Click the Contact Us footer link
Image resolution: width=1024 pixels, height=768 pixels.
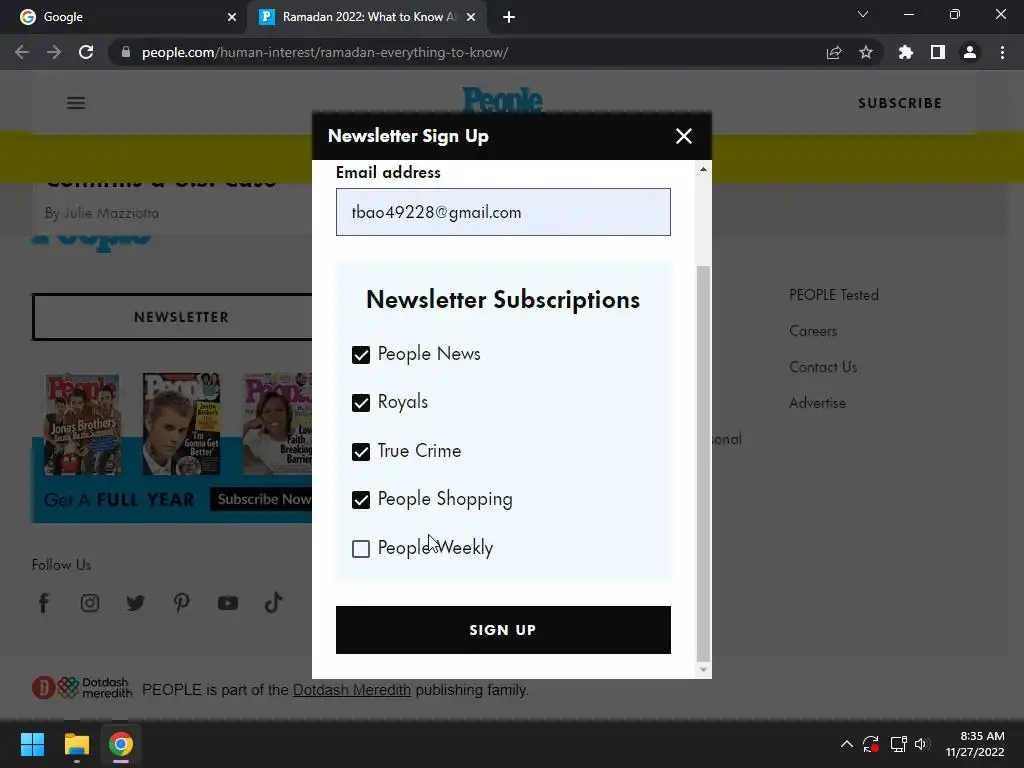click(x=823, y=367)
